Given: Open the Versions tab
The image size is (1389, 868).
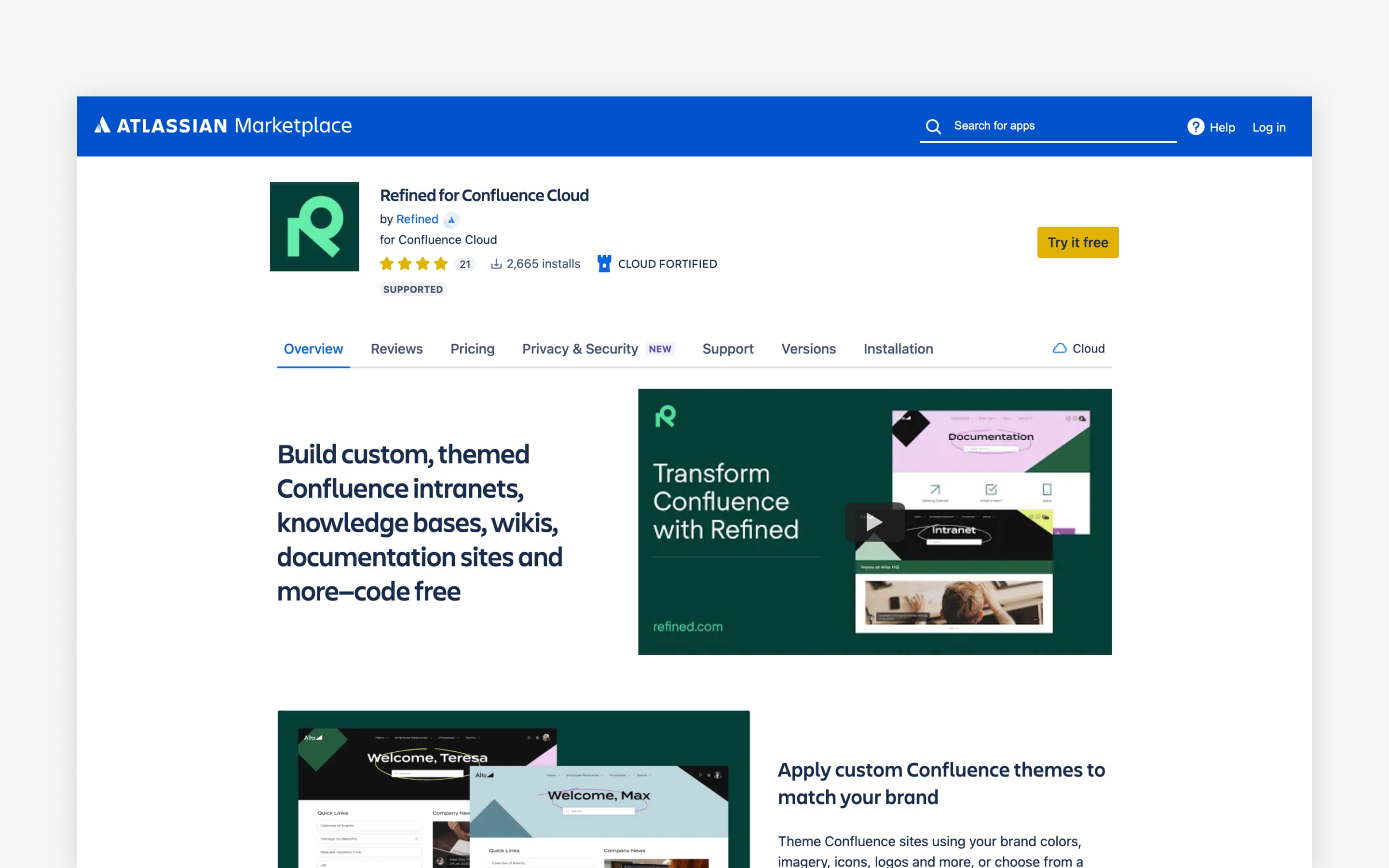Looking at the screenshot, I should tap(808, 349).
